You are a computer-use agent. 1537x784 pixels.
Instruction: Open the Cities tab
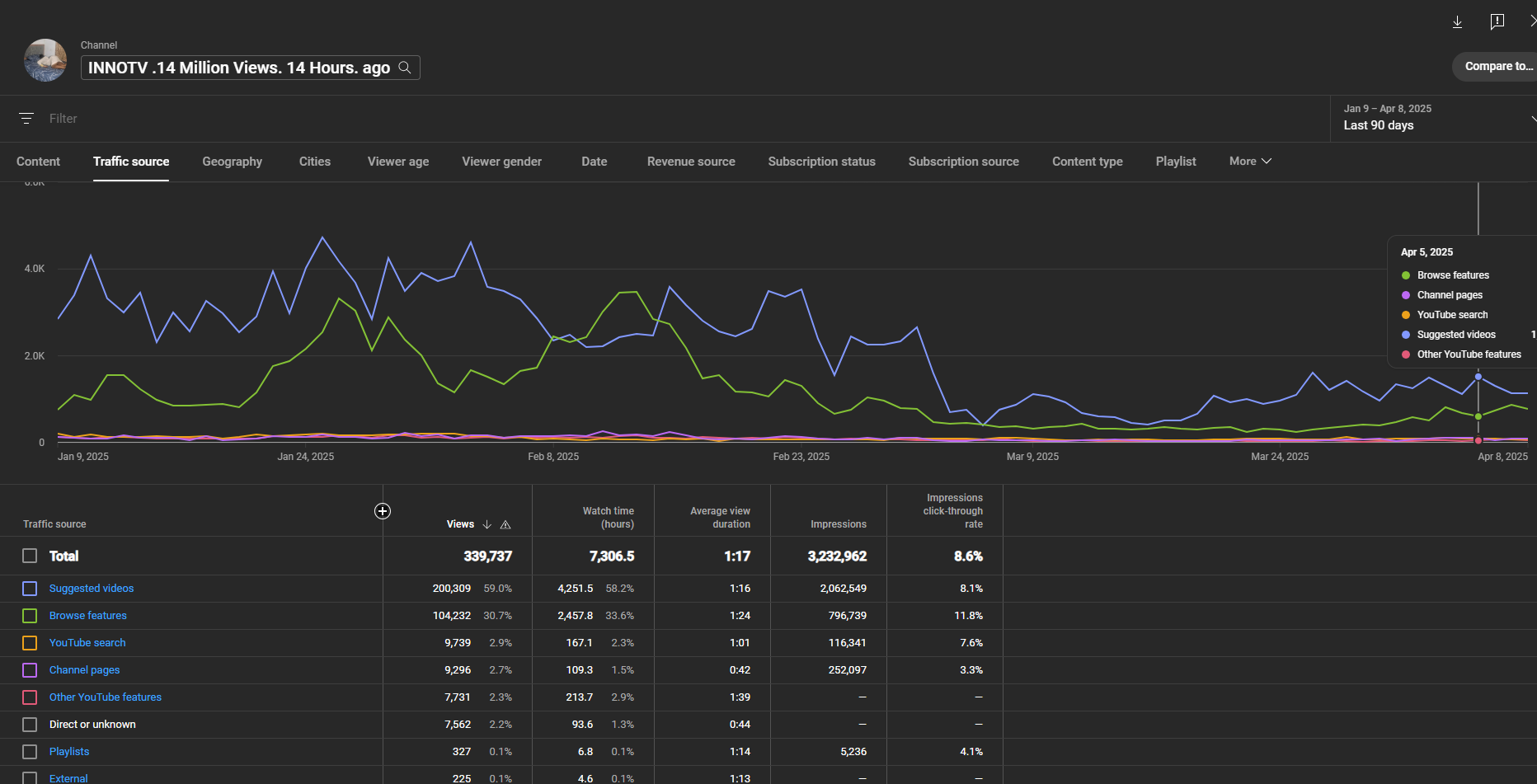315,162
